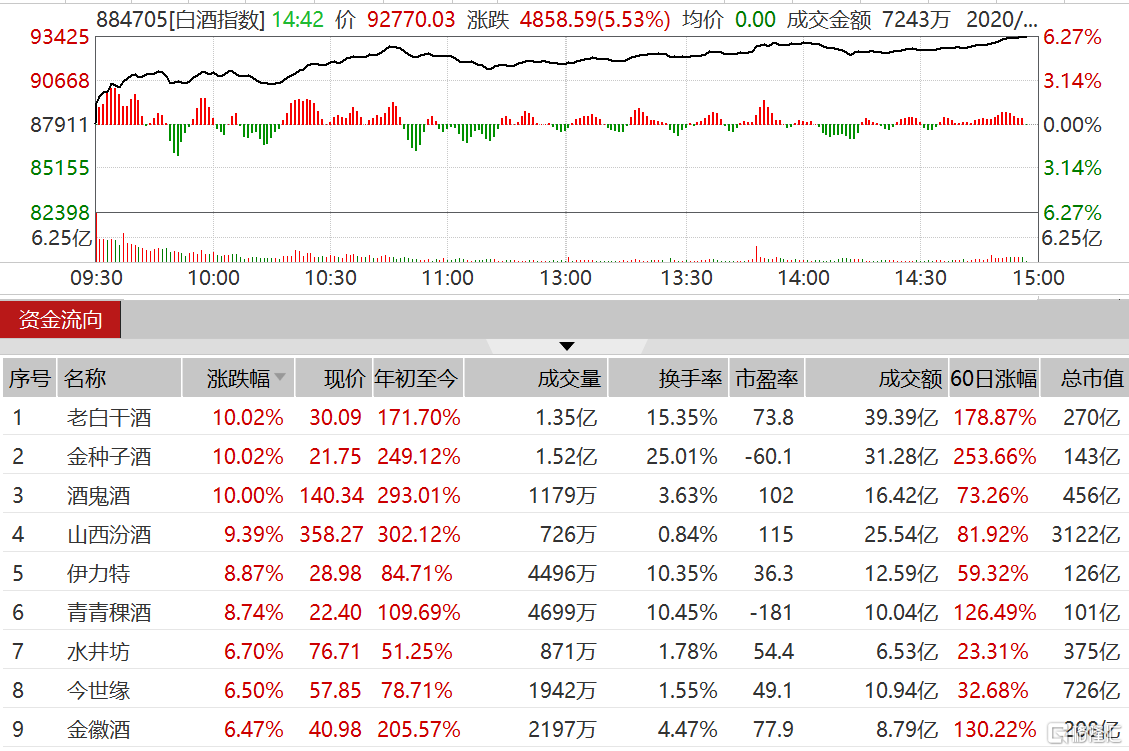Click the 60日涨幅 column header
Image resolution: width=1129 pixels, height=751 pixels.
click(x=994, y=378)
